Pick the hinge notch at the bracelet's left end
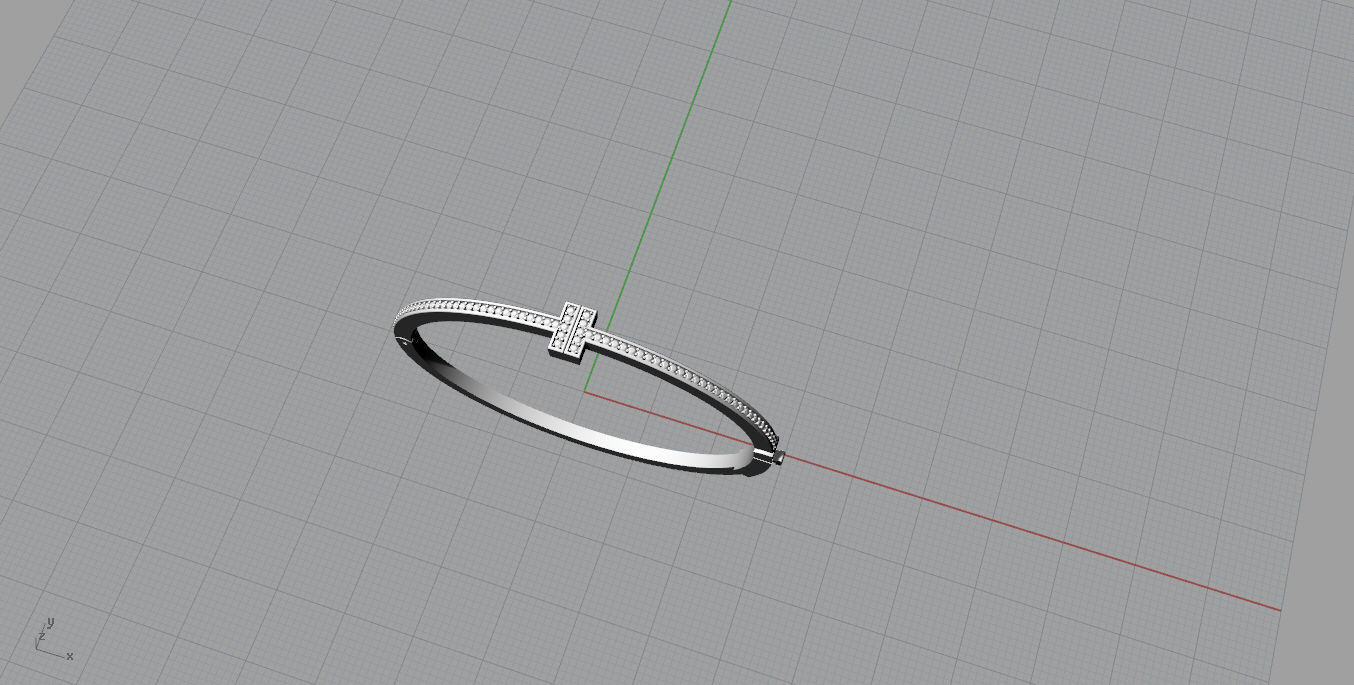This screenshot has height=685, width=1354. [404, 340]
